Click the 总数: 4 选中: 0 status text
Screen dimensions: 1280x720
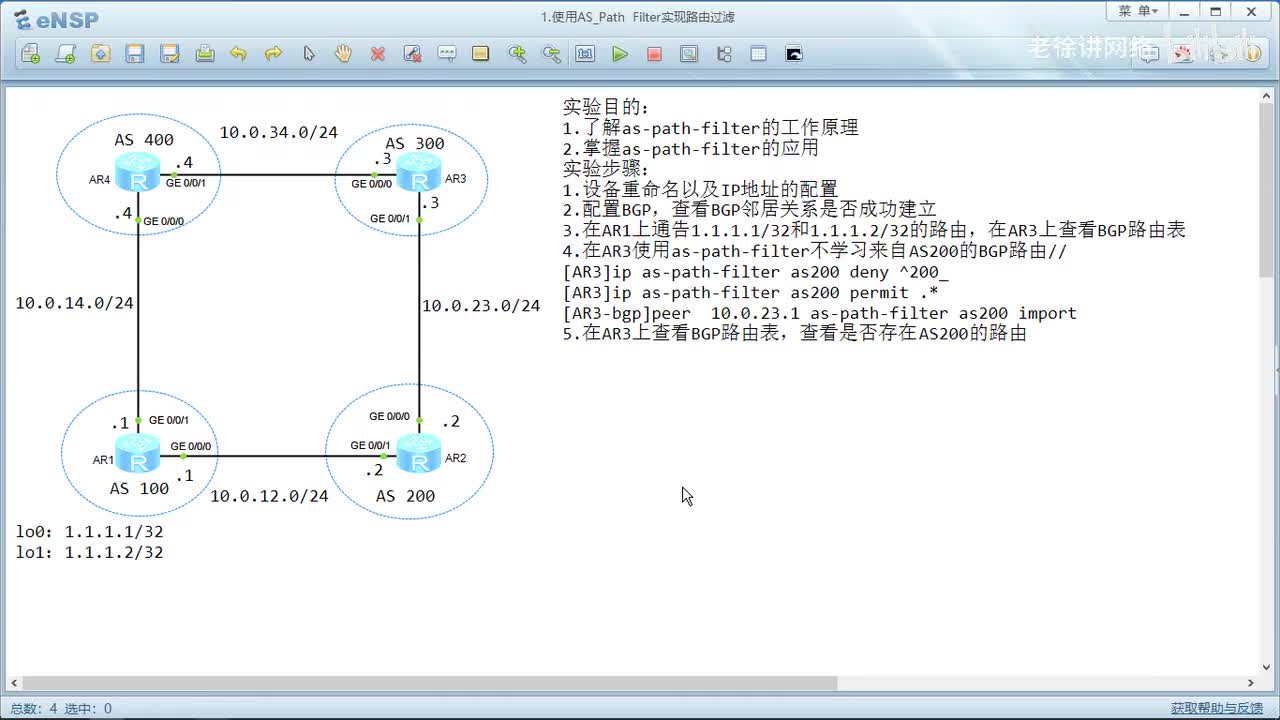click(x=61, y=708)
